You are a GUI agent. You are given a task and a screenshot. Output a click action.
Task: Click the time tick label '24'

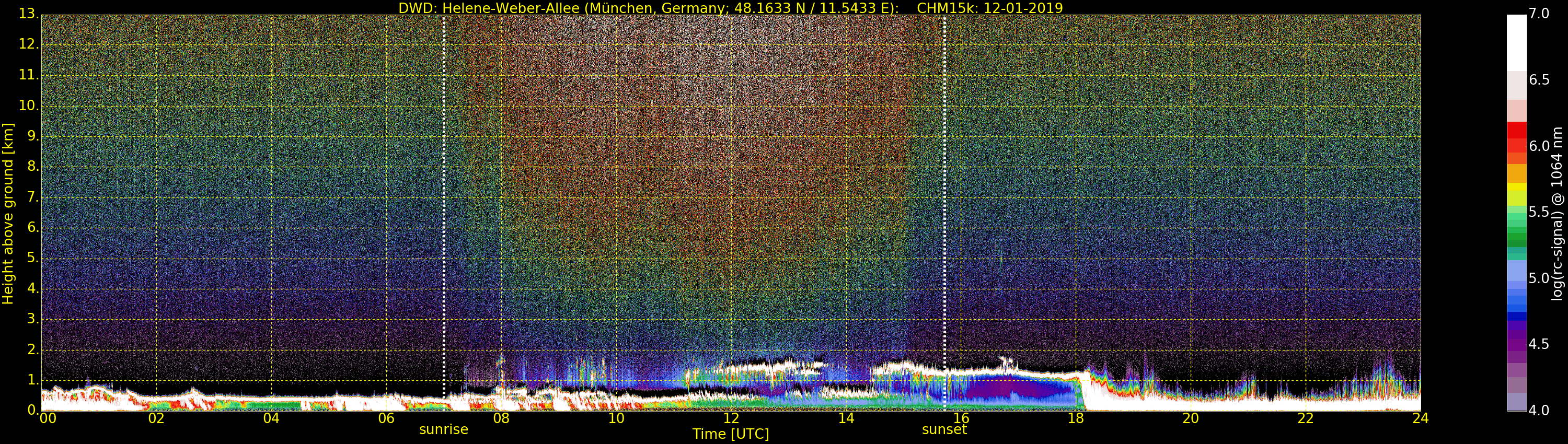(x=1420, y=418)
